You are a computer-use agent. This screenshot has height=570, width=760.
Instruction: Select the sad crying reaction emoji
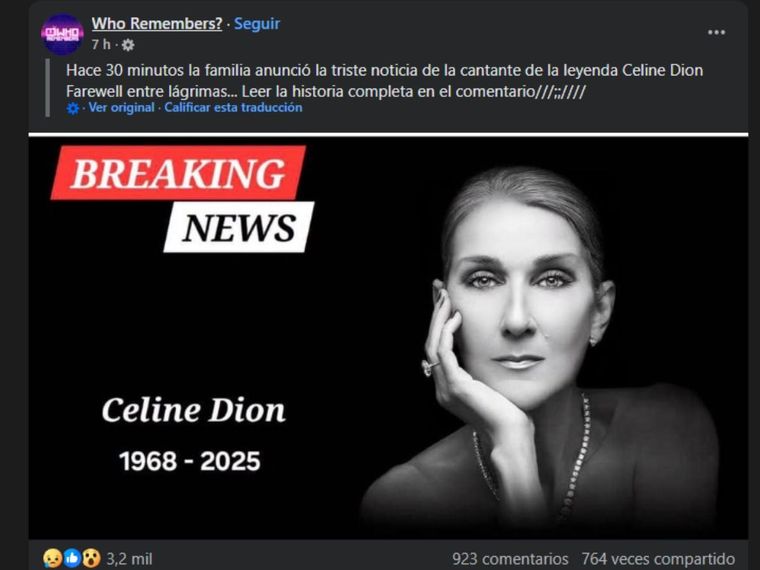(52, 558)
